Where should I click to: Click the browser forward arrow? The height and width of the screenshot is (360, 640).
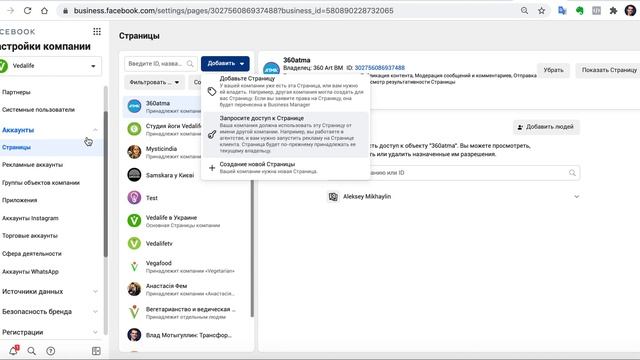click(11, 11)
